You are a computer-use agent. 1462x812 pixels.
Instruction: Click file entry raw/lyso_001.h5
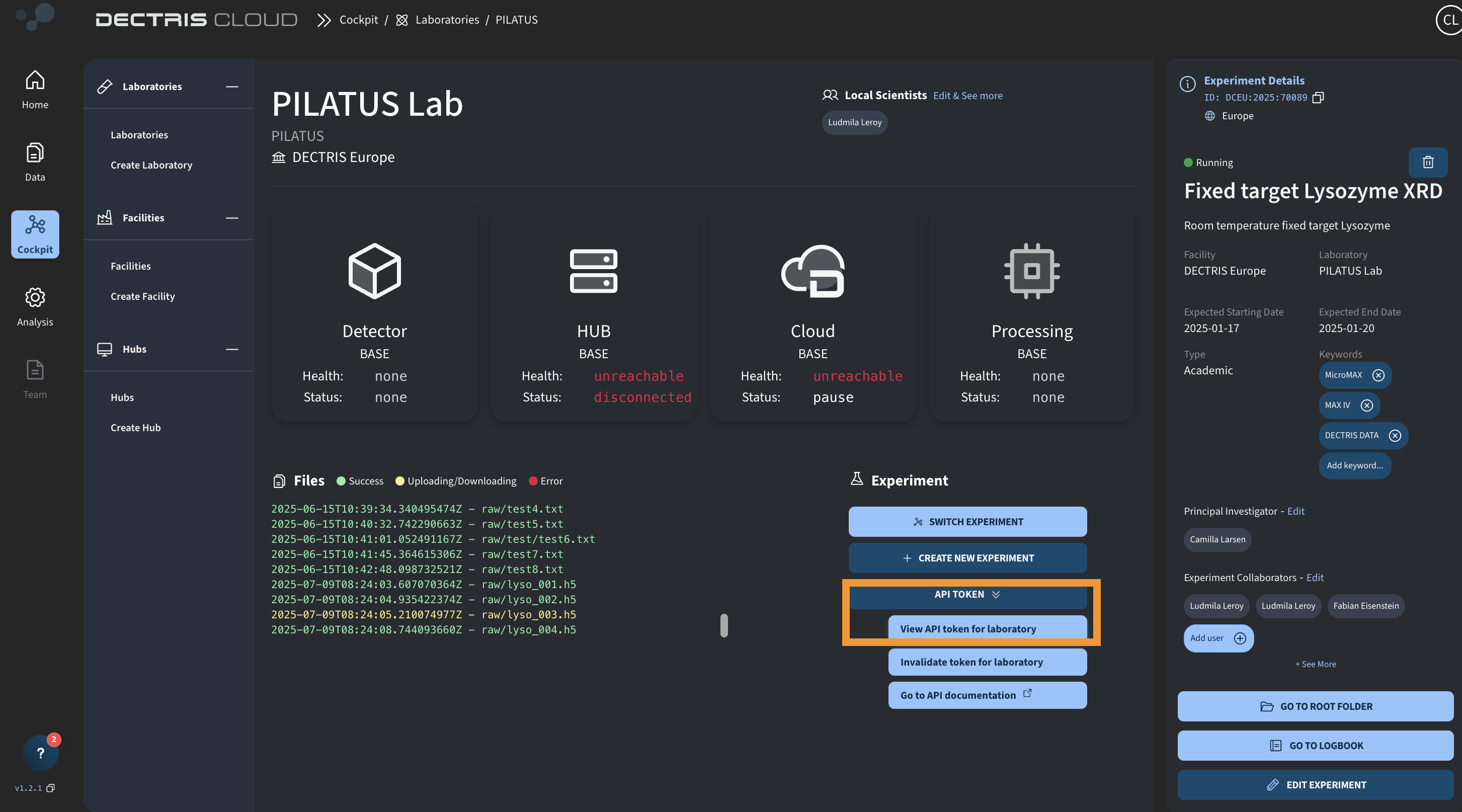pos(424,585)
